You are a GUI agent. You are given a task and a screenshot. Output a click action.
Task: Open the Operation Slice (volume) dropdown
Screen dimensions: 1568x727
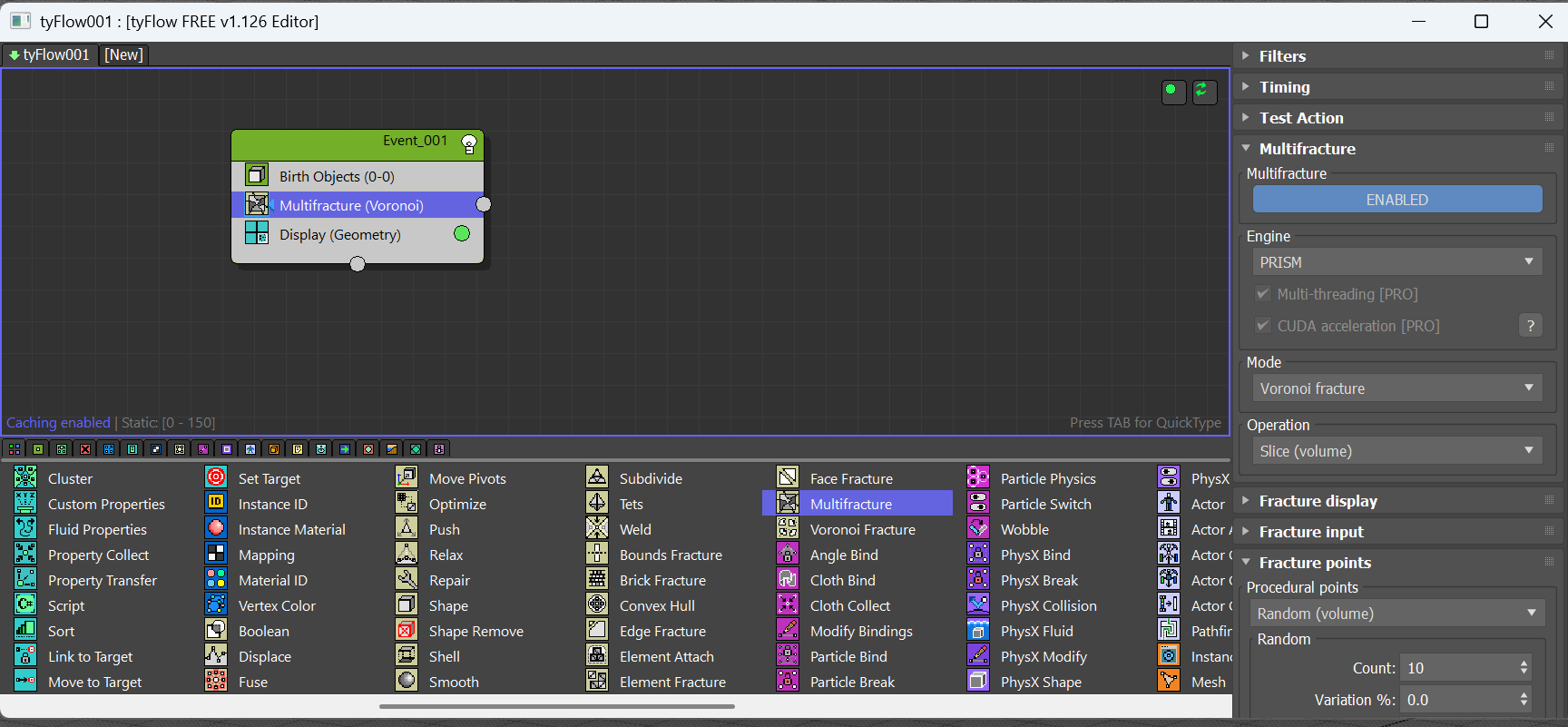[x=1397, y=451]
